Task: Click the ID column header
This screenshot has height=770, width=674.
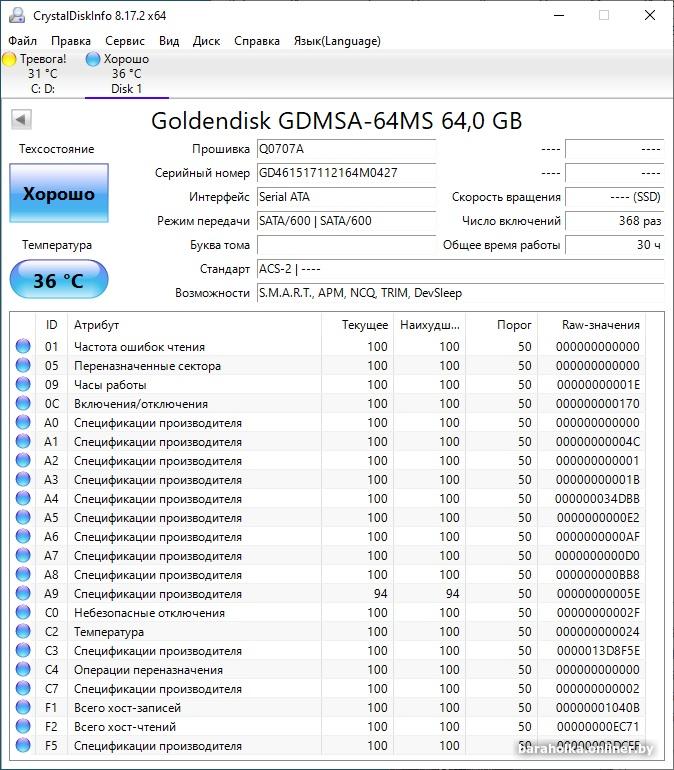Action: [52, 325]
